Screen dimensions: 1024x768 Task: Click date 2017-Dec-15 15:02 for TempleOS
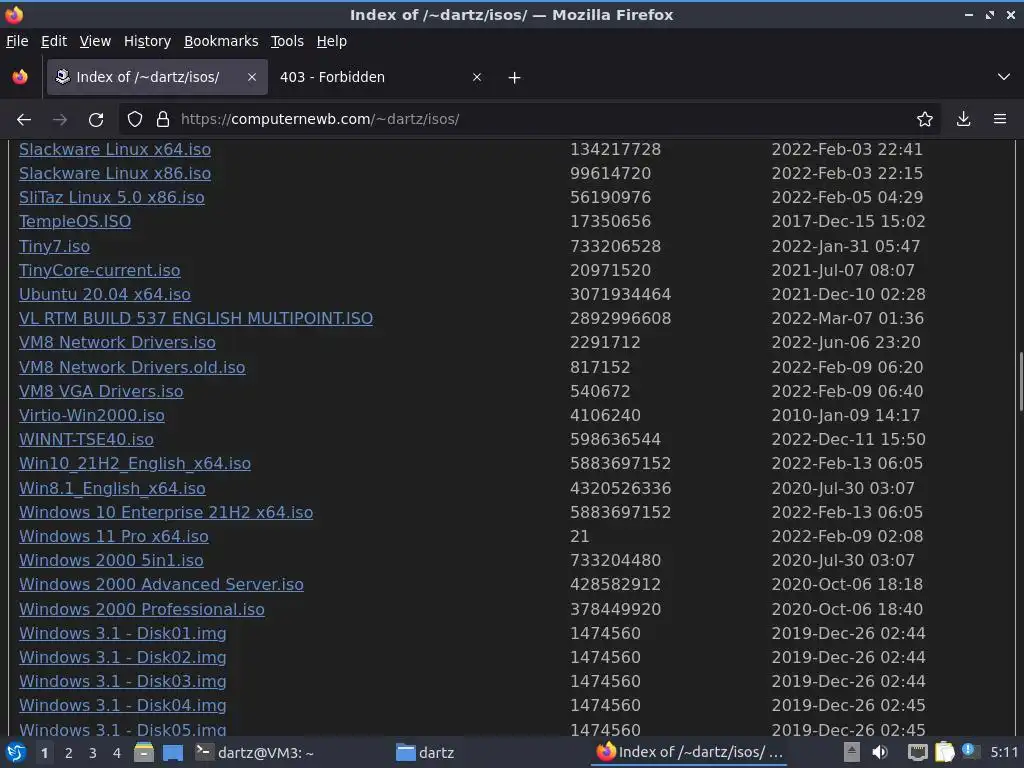click(848, 221)
